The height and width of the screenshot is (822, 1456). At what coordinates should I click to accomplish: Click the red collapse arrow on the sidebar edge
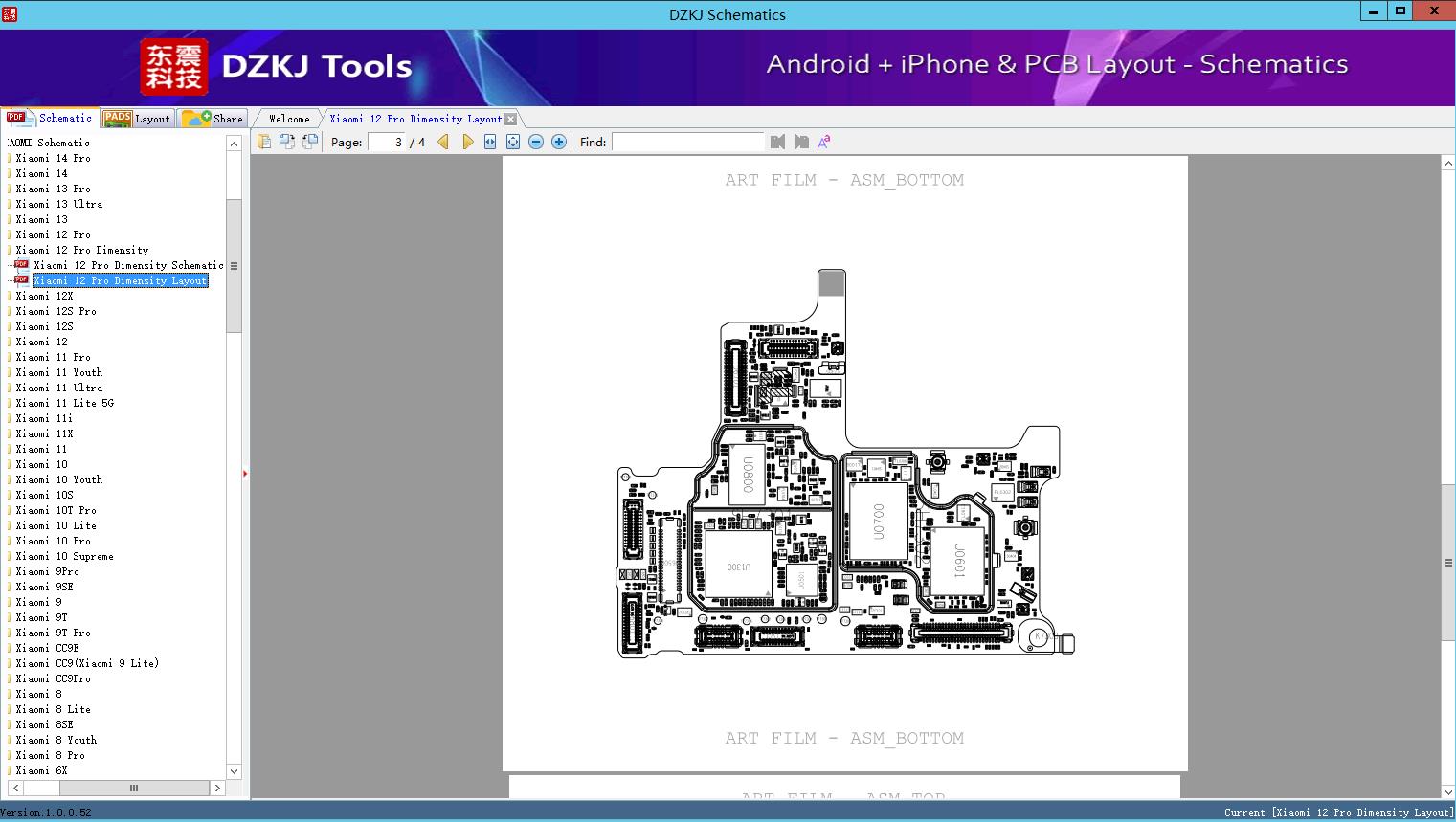coord(245,474)
